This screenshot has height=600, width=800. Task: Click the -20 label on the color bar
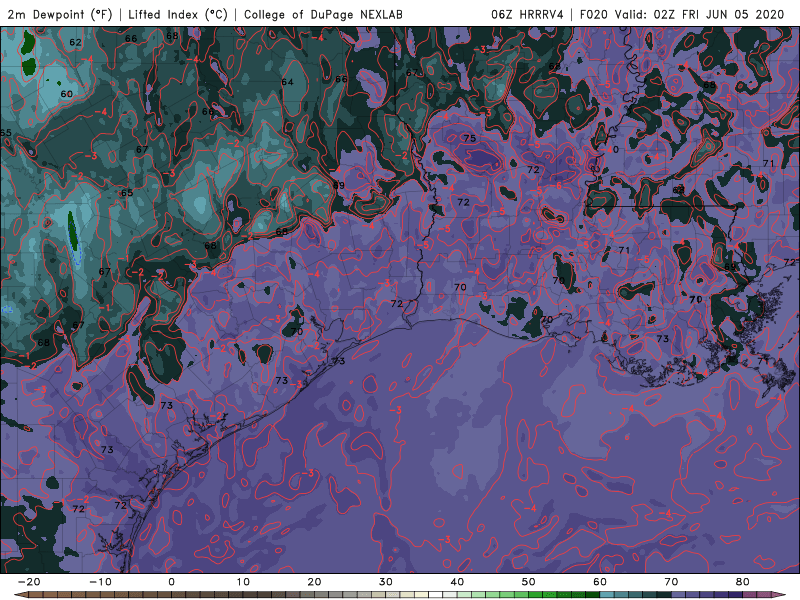tap(29, 582)
